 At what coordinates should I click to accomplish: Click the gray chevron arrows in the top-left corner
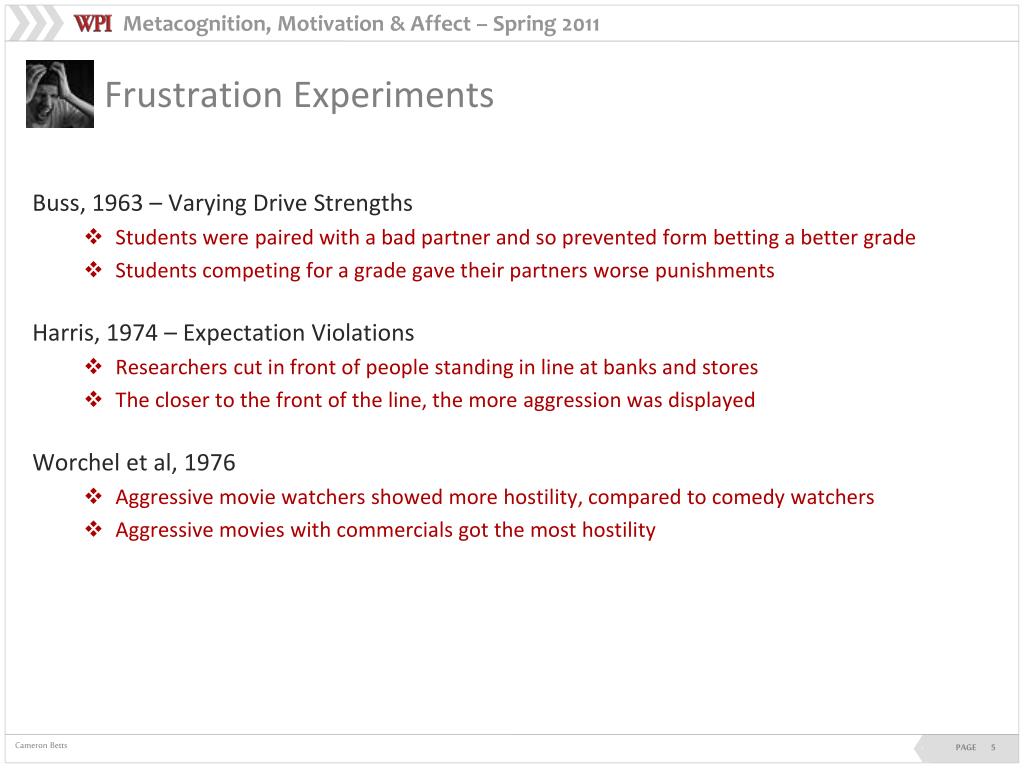coord(34,22)
